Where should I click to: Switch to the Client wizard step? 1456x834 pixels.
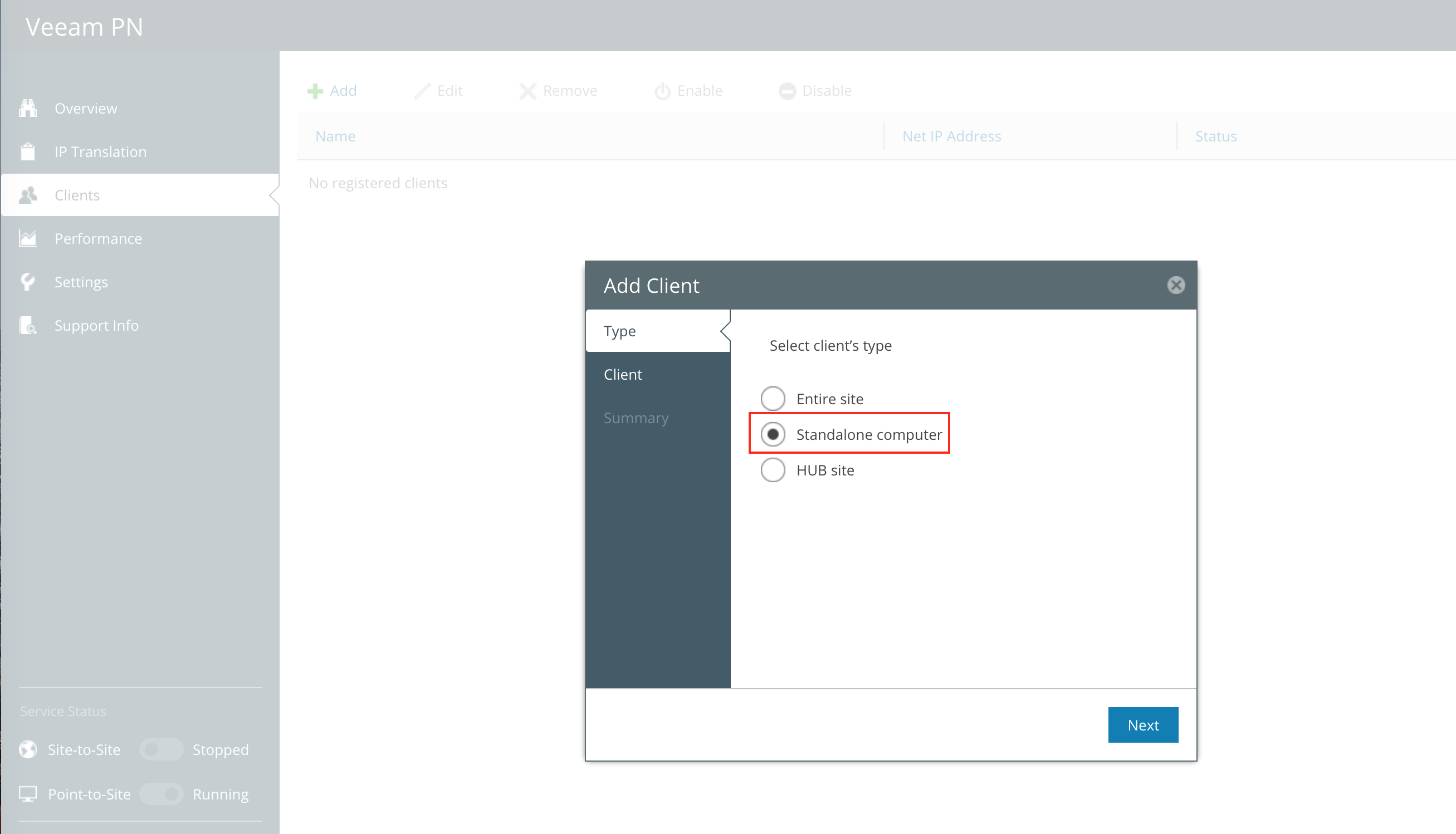tap(658, 375)
